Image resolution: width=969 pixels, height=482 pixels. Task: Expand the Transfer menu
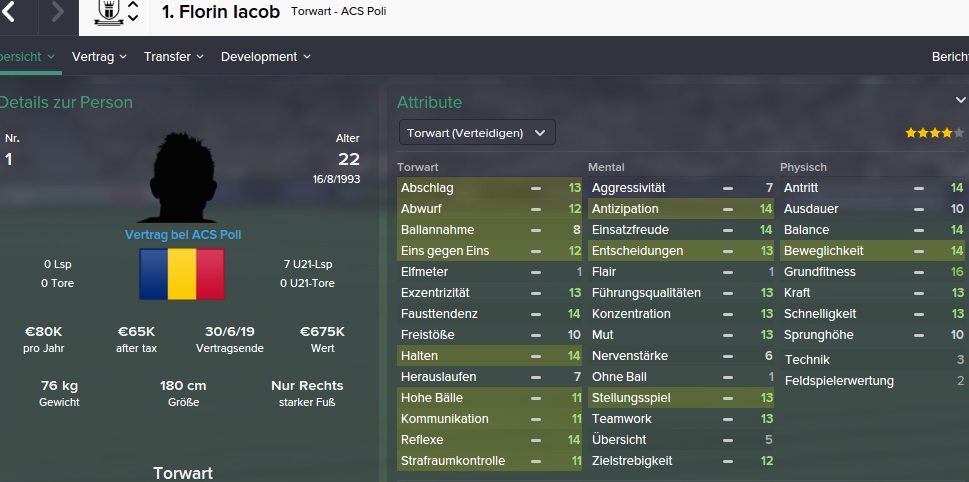173,57
